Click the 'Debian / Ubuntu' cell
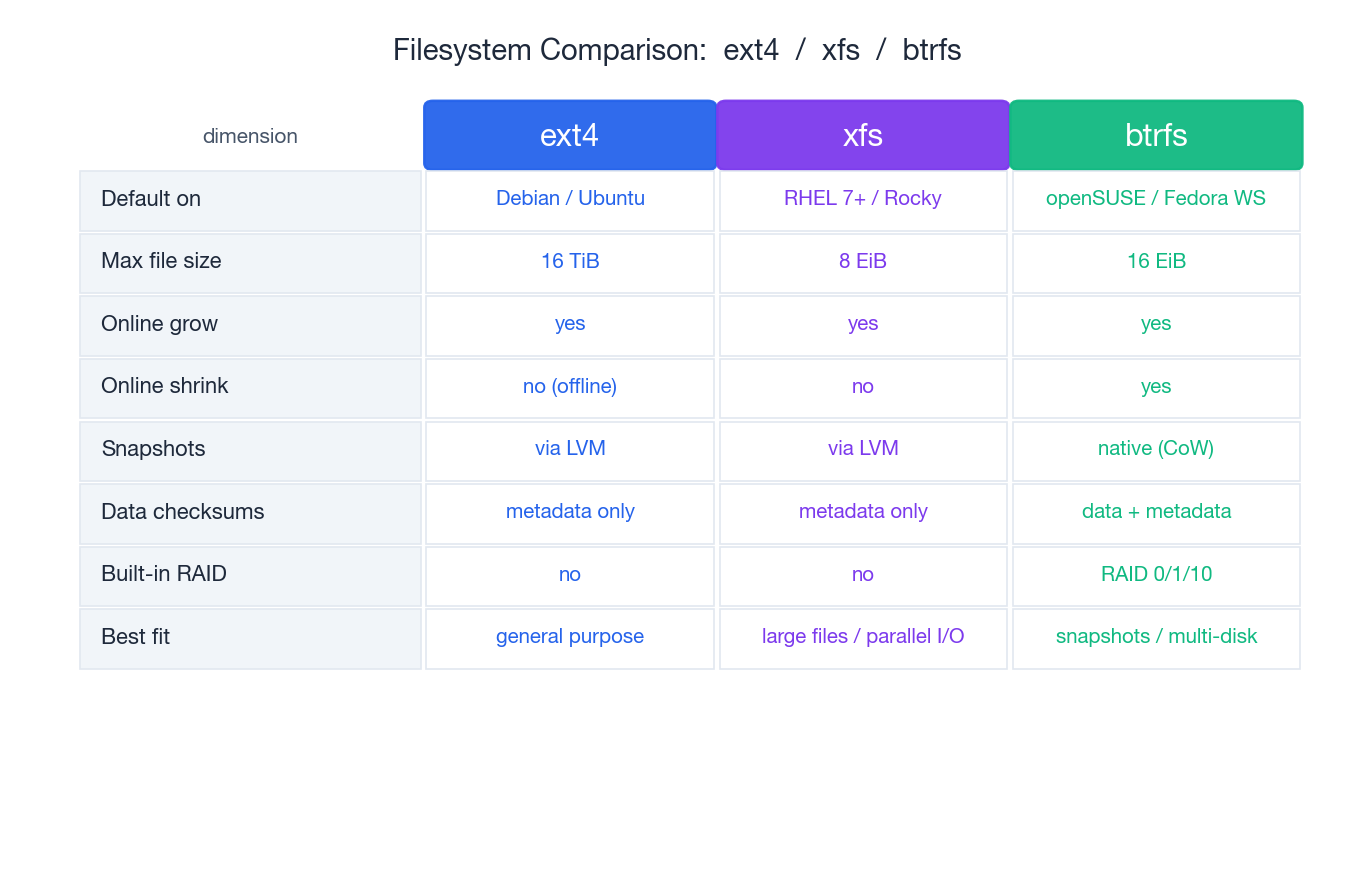The height and width of the screenshot is (873, 1353). click(x=569, y=198)
